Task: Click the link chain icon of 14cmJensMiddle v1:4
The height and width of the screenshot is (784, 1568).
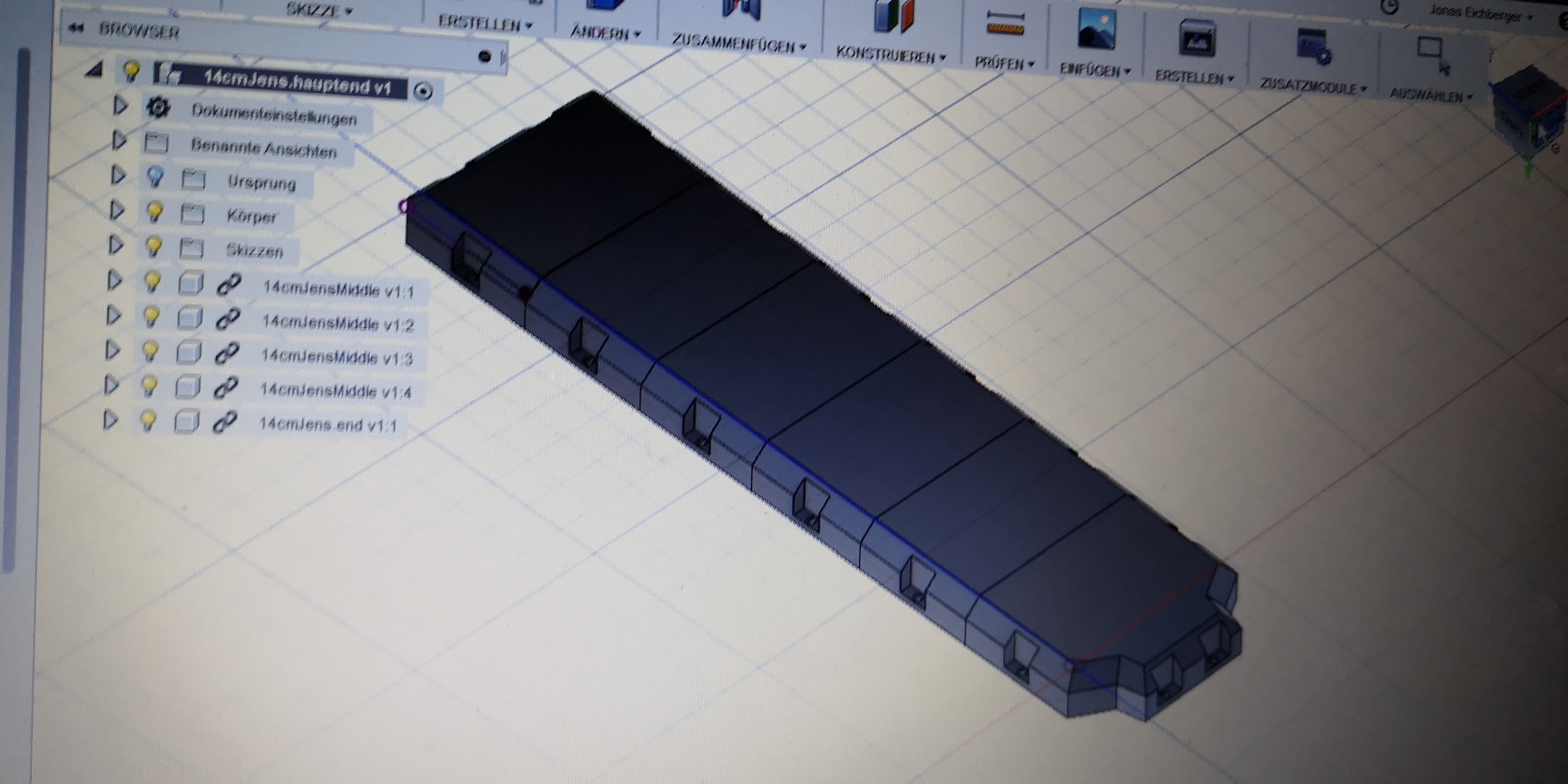Action: [225, 388]
